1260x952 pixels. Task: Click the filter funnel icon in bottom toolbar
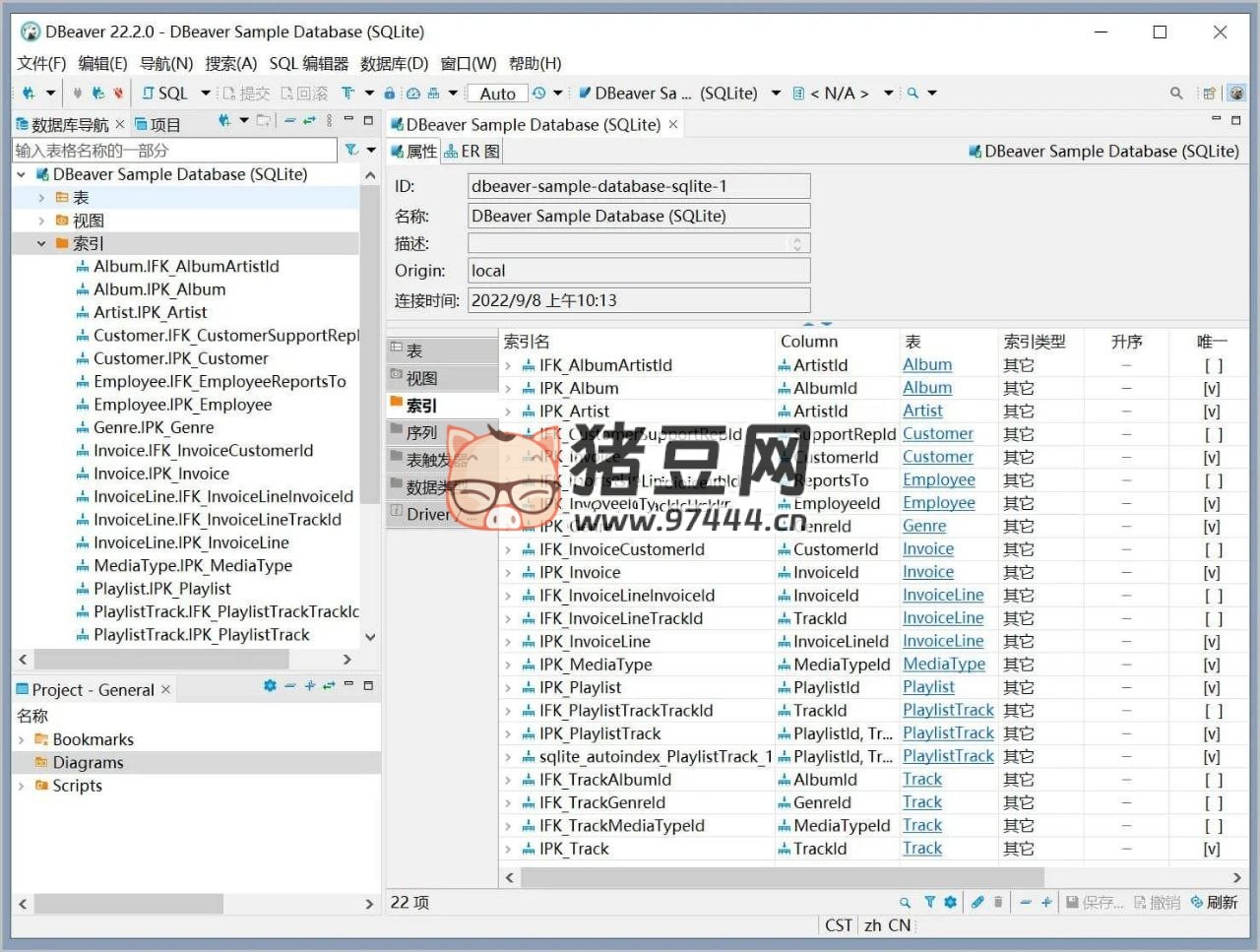coord(929,902)
